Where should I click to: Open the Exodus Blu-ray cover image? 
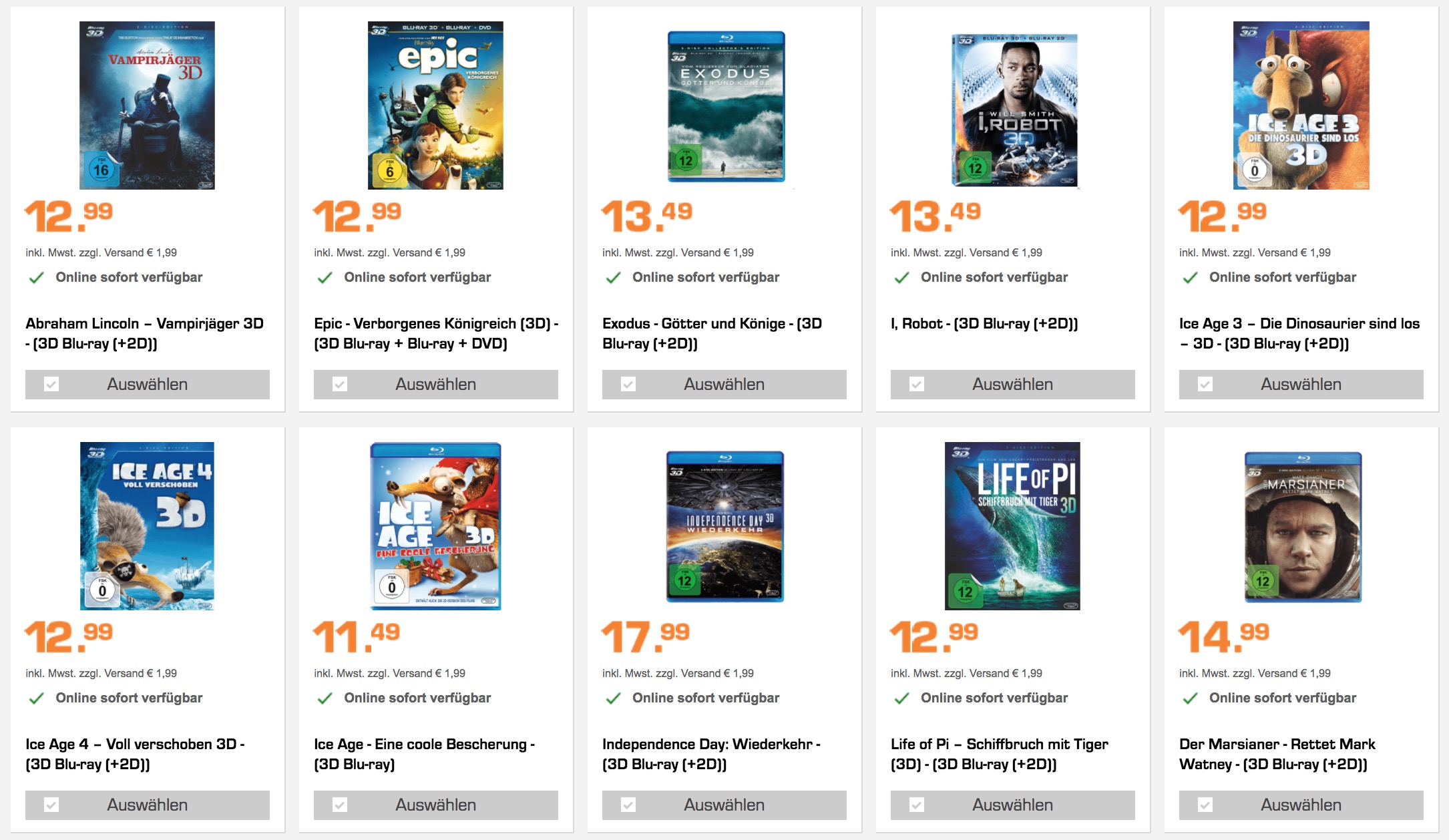(x=726, y=106)
